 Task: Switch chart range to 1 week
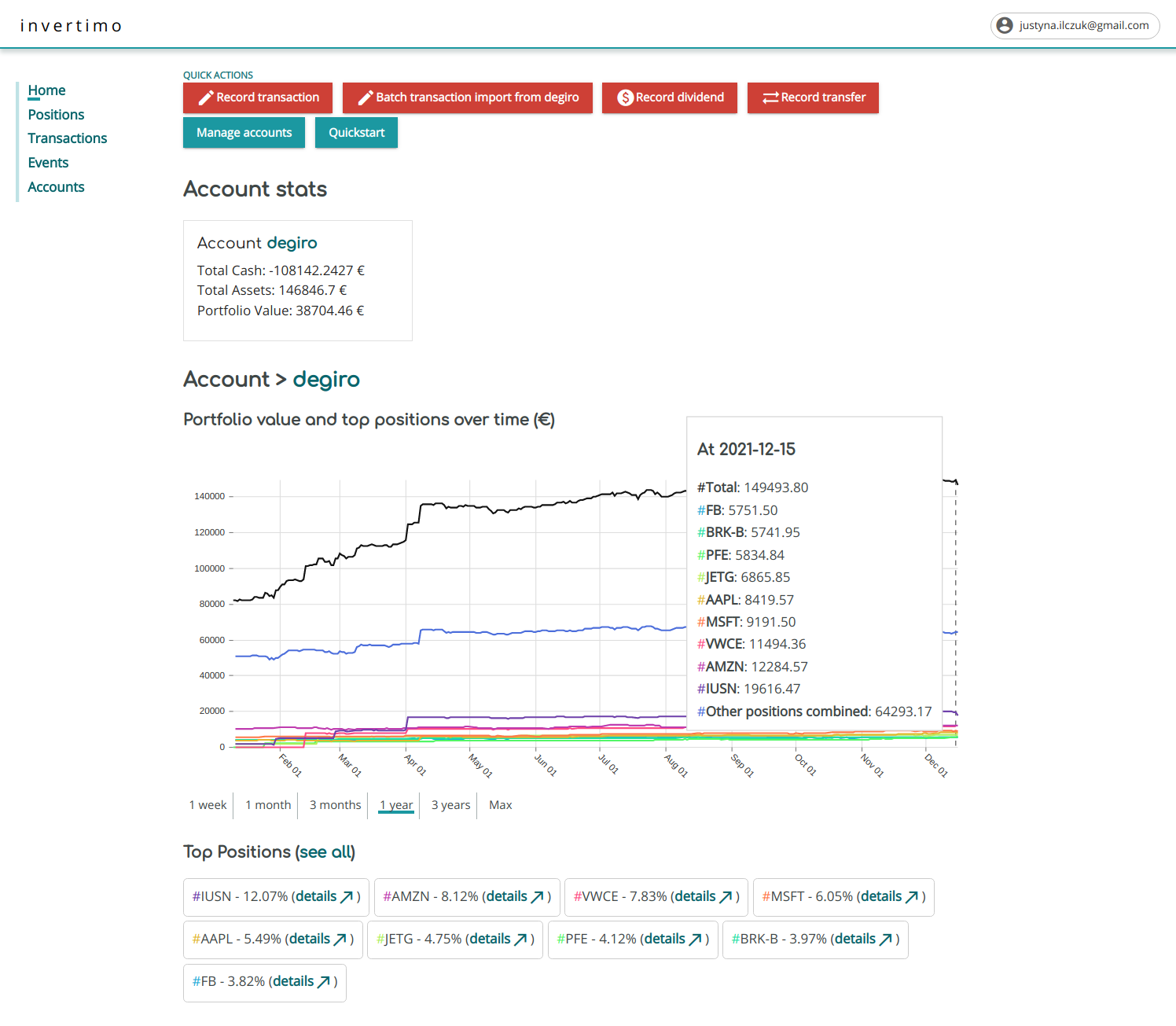pos(208,805)
